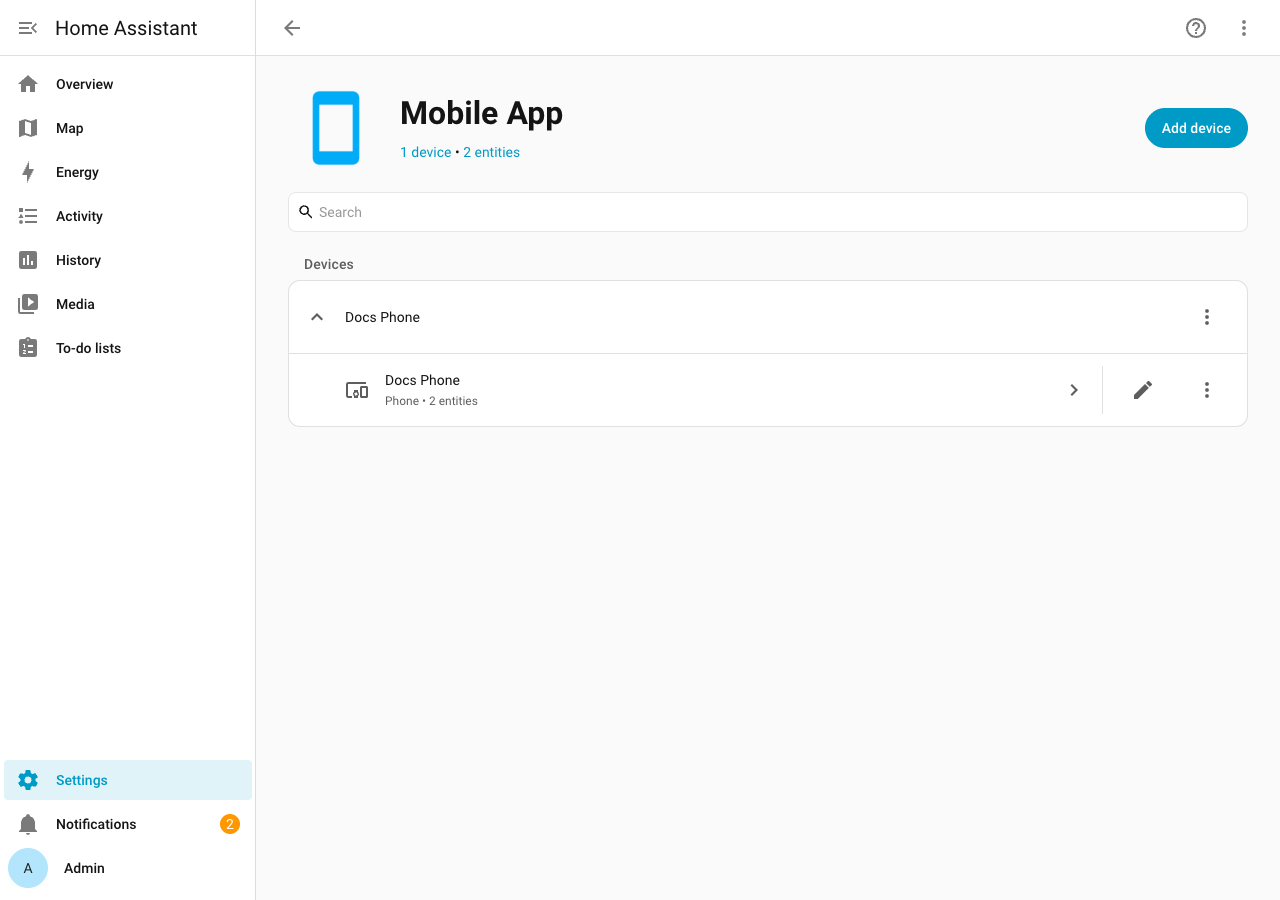Click the Notifications bell icon
The image size is (1280, 900).
[x=28, y=824]
